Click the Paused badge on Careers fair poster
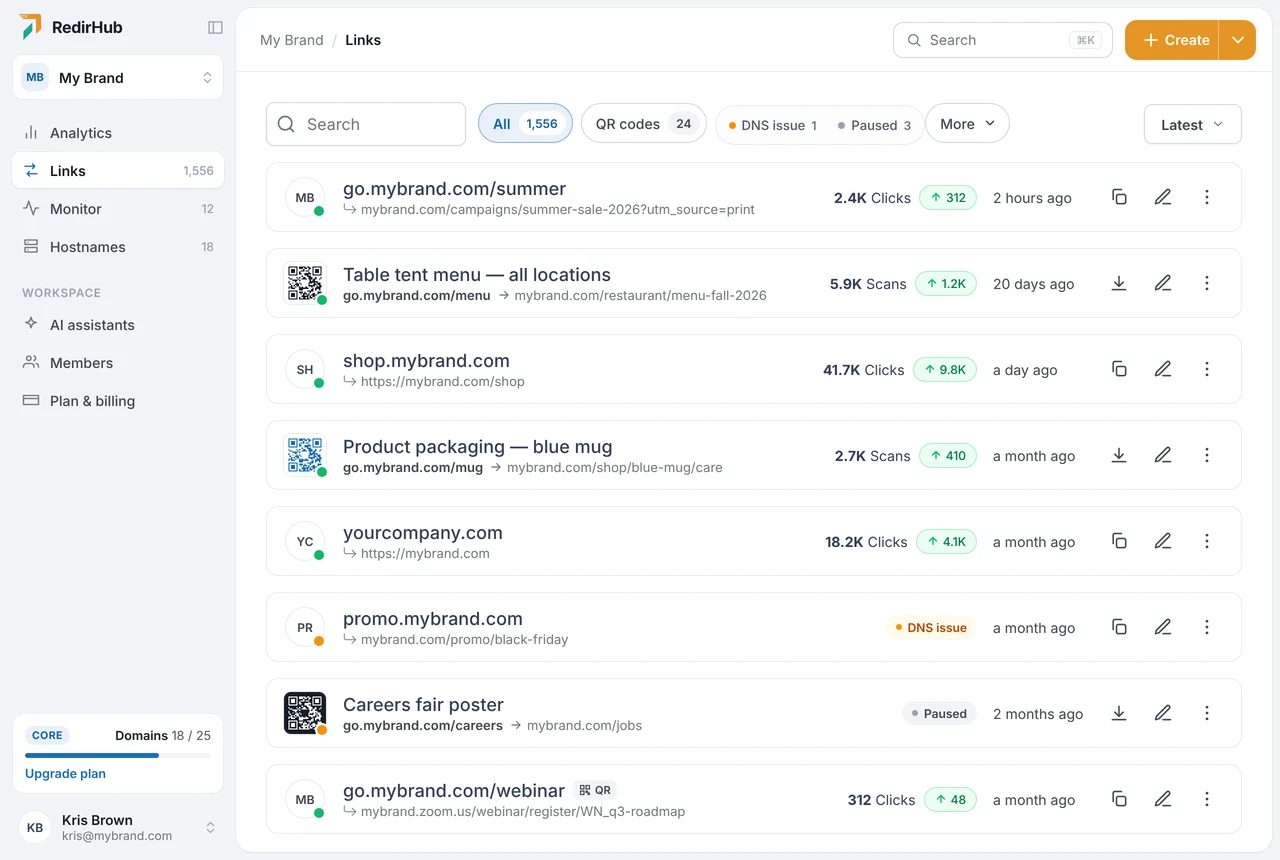 (938, 714)
